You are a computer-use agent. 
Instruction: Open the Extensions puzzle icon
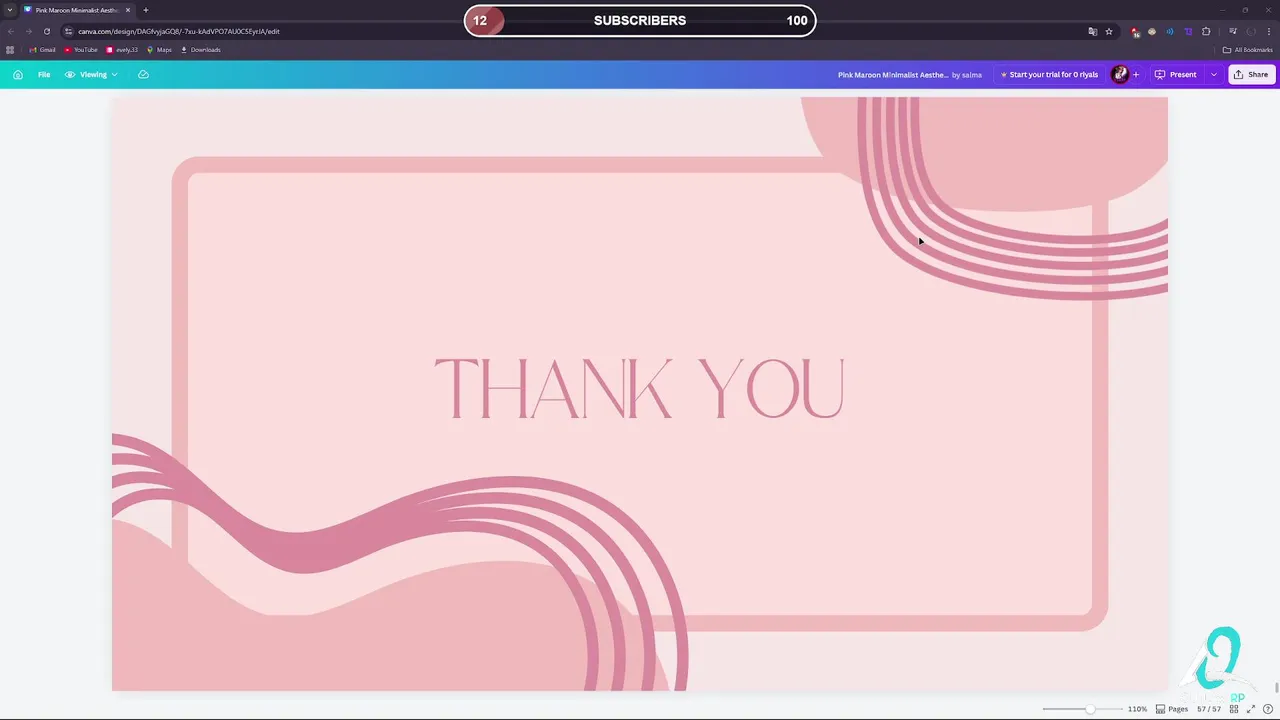(1206, 31)
